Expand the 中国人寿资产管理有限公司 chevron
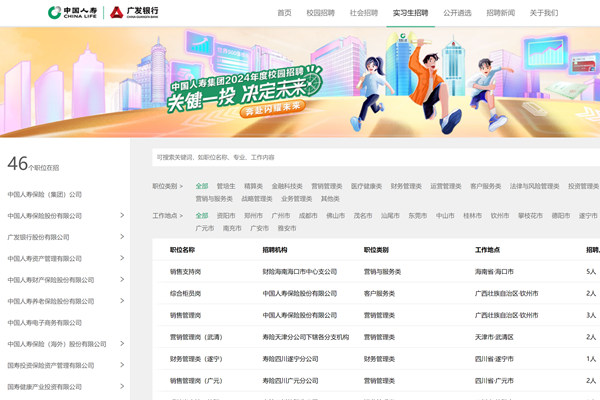600x400 pixels. pos(122,258)
